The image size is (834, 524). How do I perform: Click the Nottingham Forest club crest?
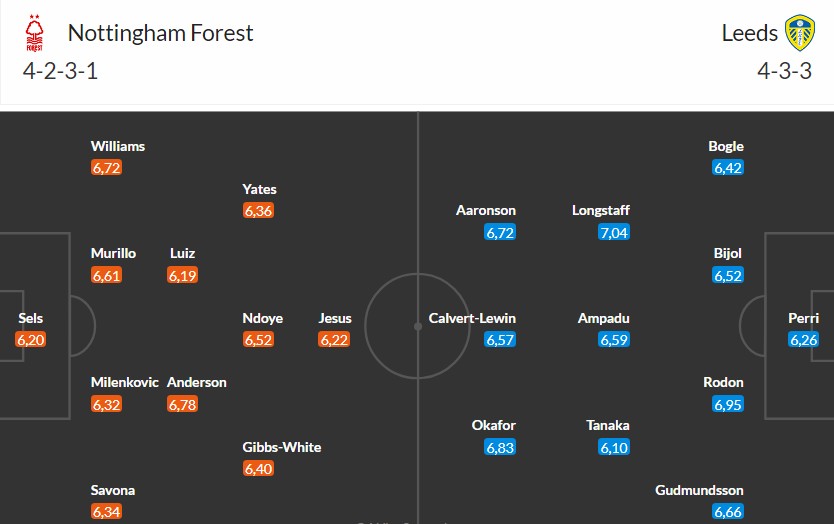coord(35,34)
